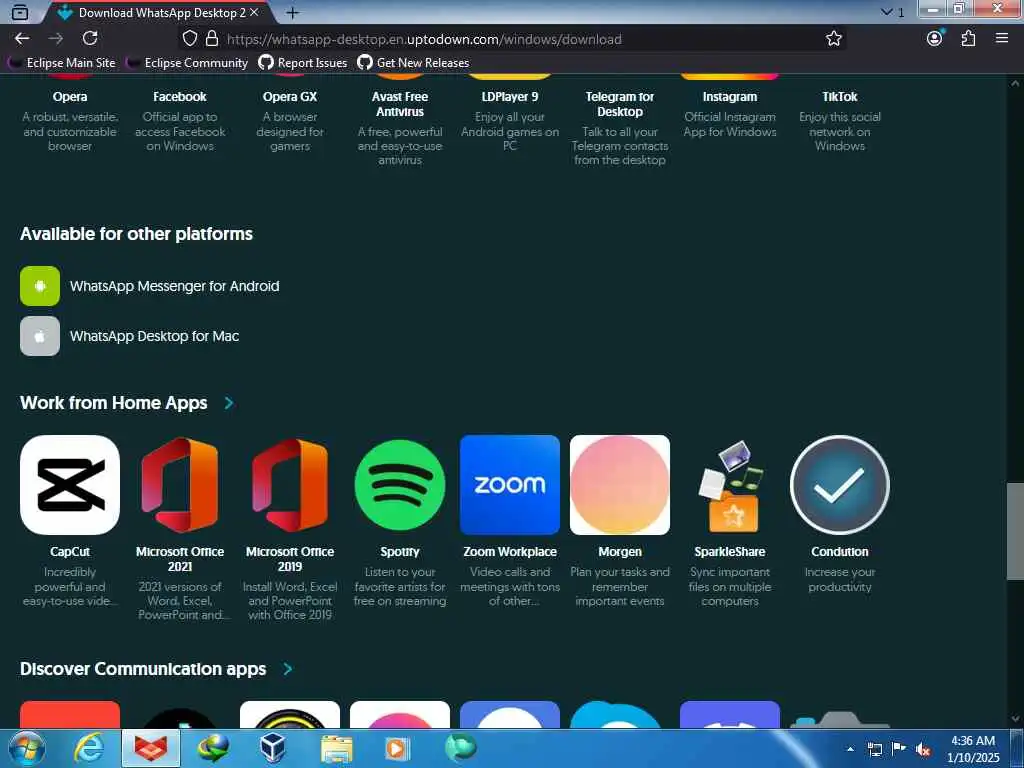This screenshot has height=768, width=1024.
Task: Open the Get New Releases bookmark
Action: pos(413,63)
